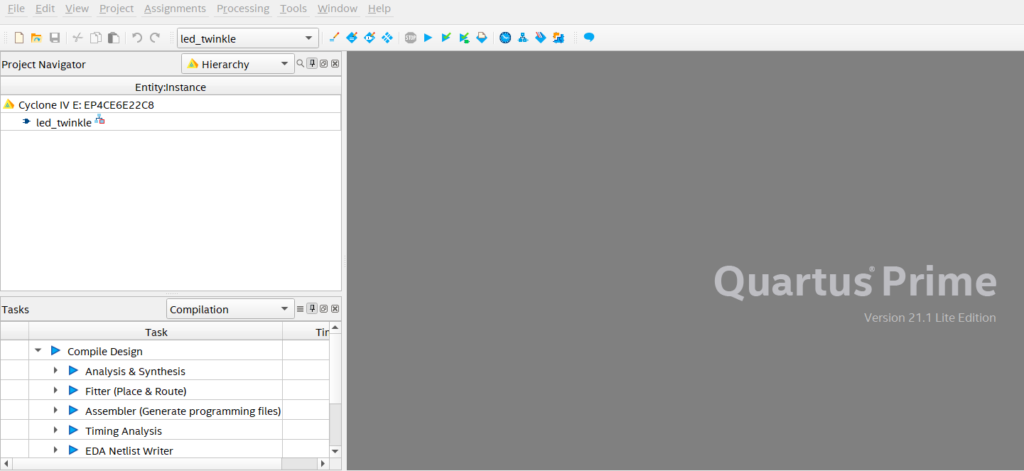Expand Analysis & Synthesis task
The width and height of the screenshot is (1024, 471).
pos(56,371)
